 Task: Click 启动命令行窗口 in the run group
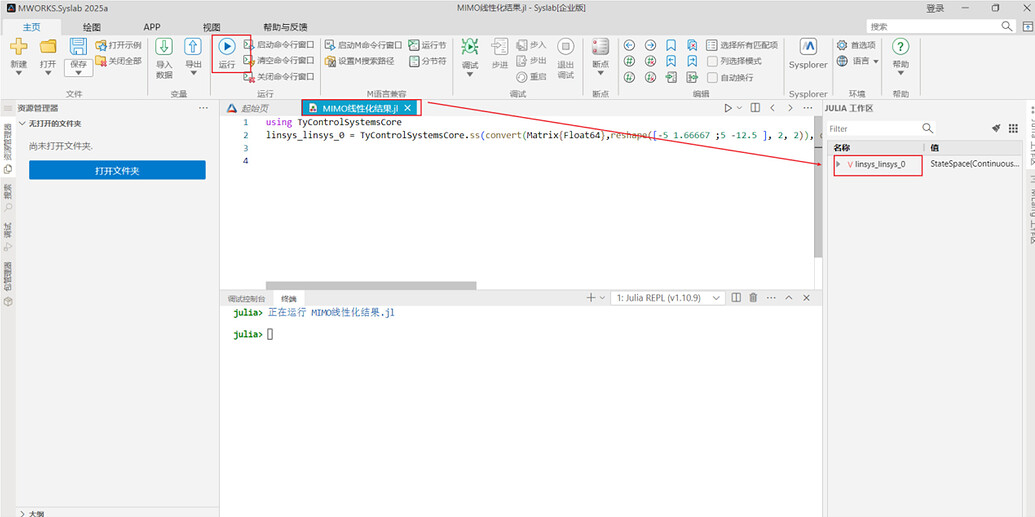pyautogui.click(x=279, y=45)
